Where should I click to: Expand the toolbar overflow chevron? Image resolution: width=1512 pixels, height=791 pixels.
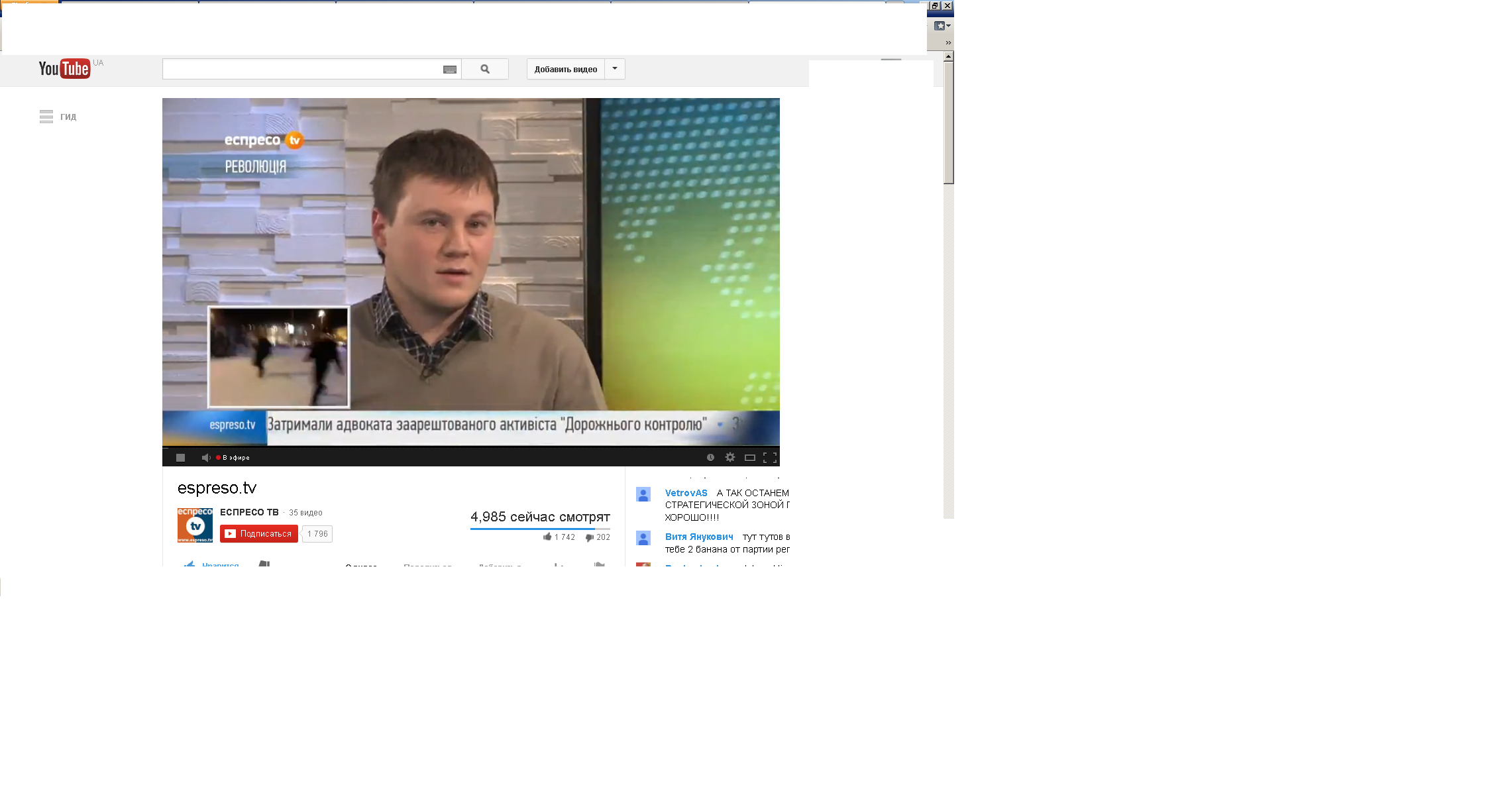point(948,42)
